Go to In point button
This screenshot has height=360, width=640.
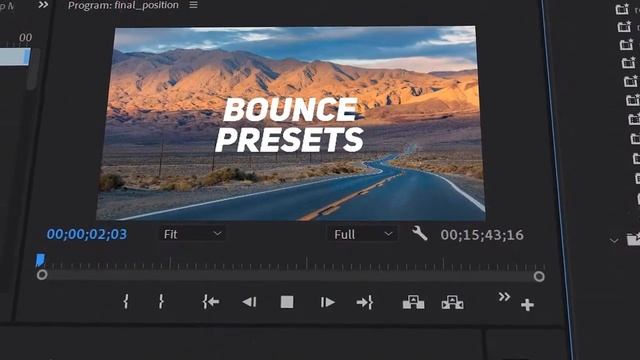(x=211, y=302)
